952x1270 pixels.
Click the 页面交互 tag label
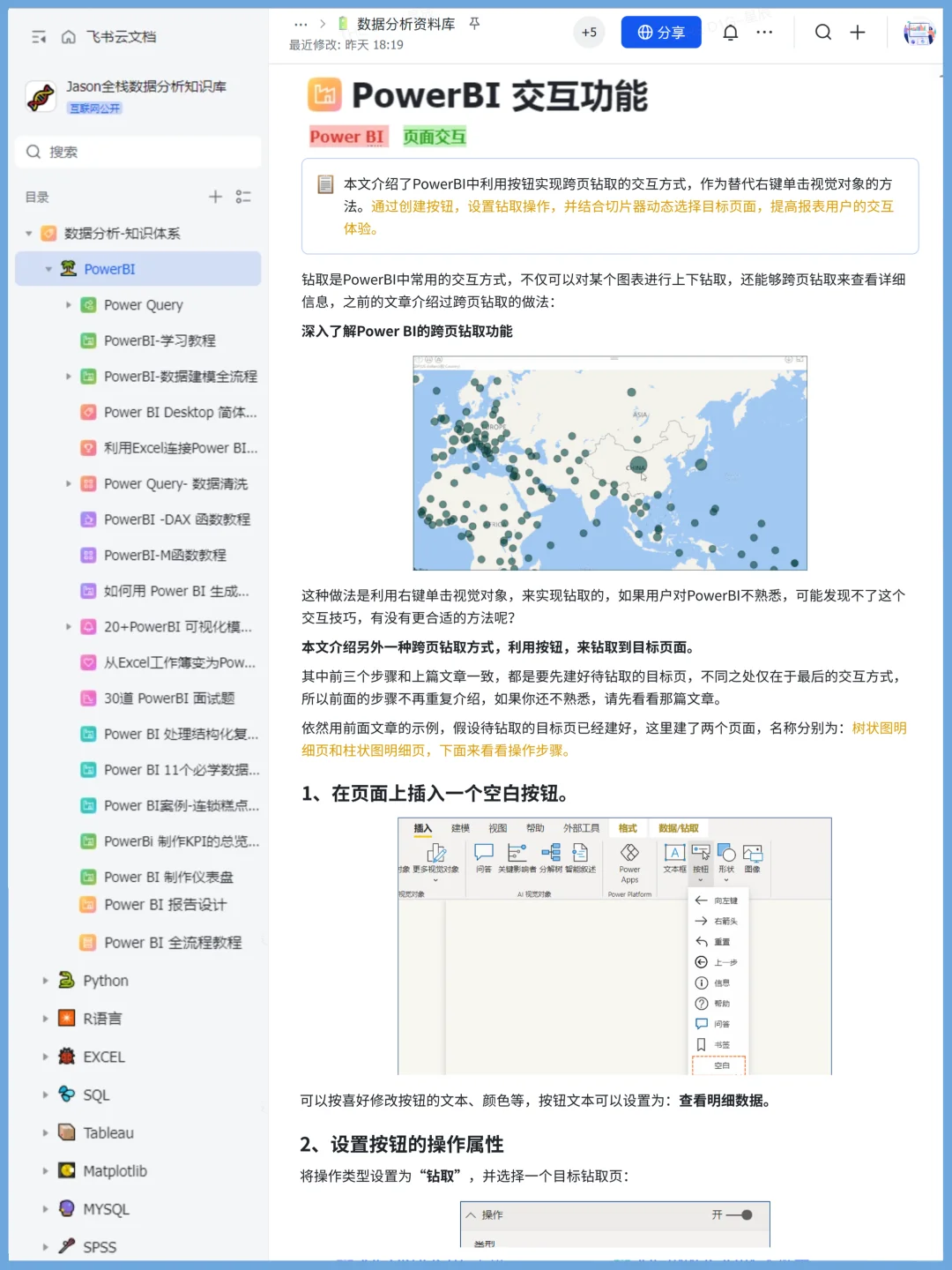coord(435,137)
